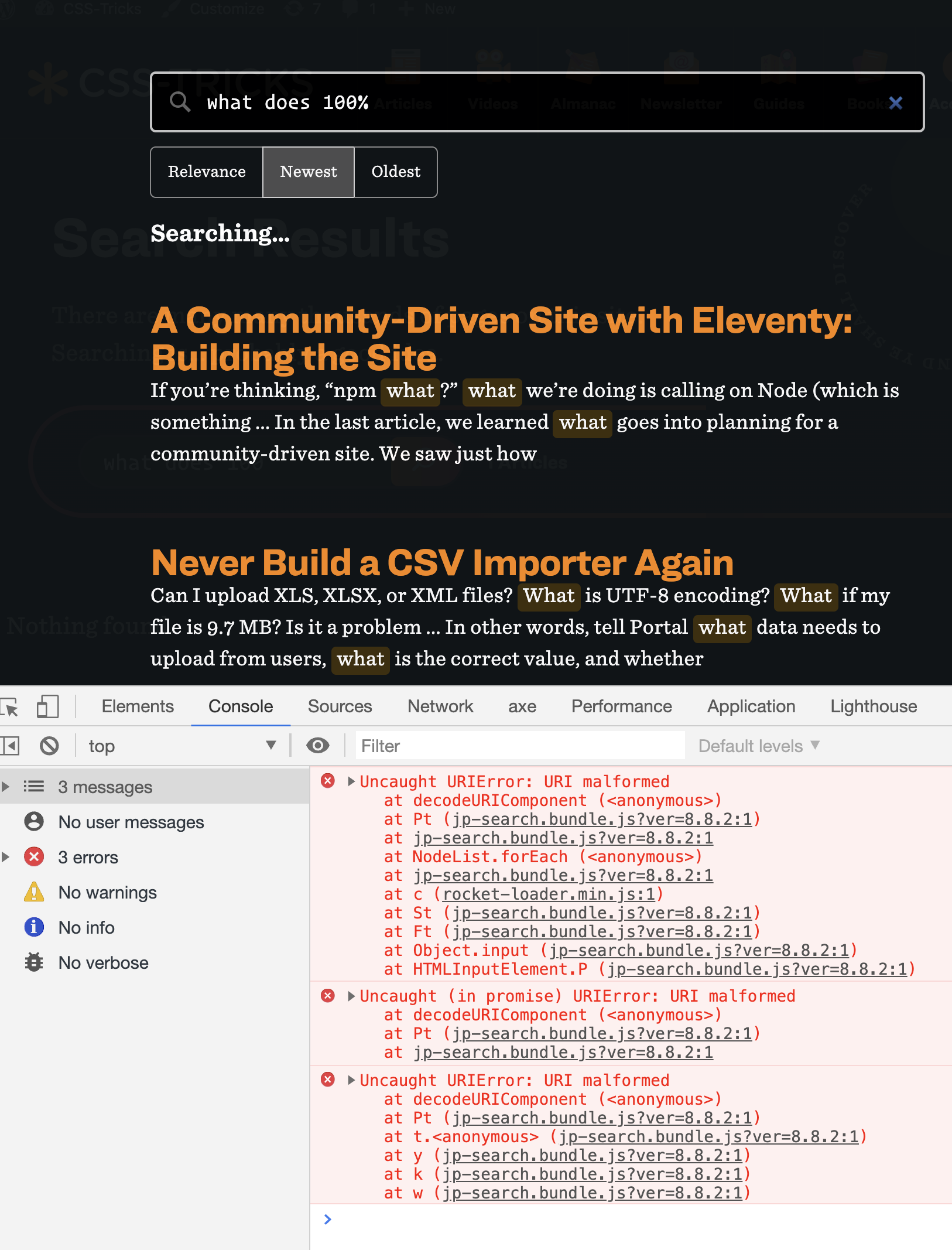
Task: Open the Default levels dropdown
Action: (759, 746)
